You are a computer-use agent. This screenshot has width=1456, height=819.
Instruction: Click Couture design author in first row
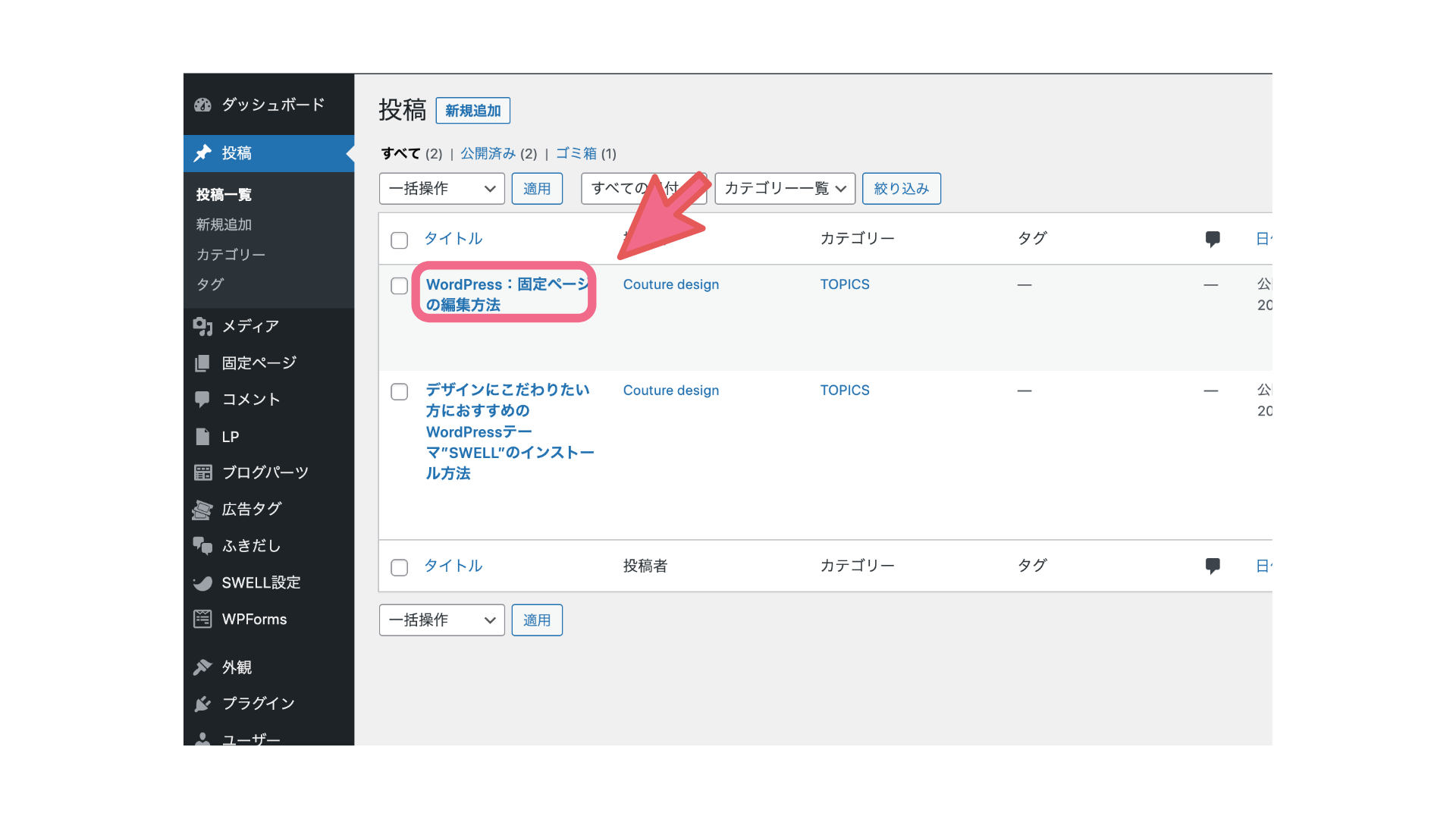(671, 284)
